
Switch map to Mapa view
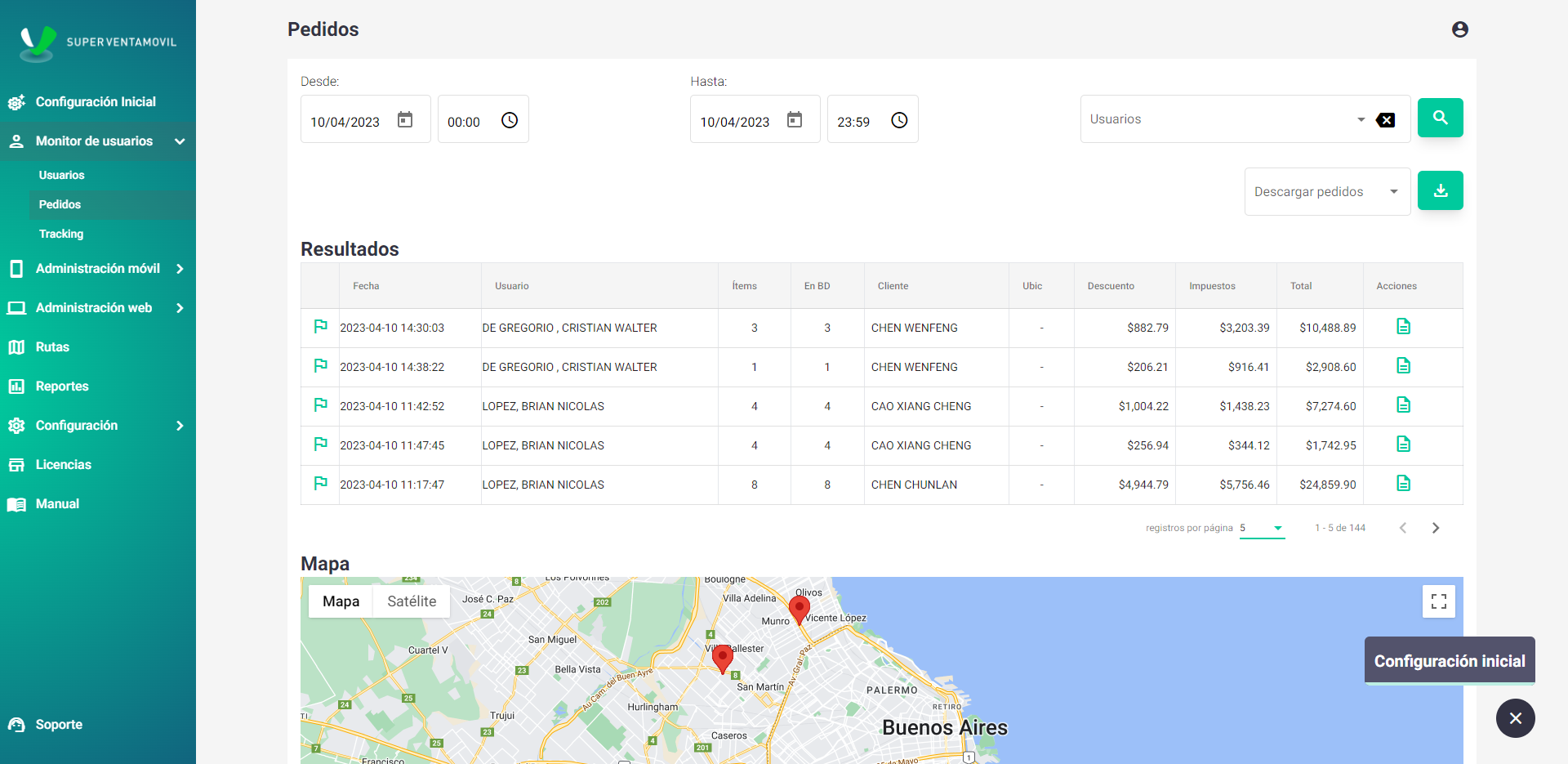coord(341,601)
